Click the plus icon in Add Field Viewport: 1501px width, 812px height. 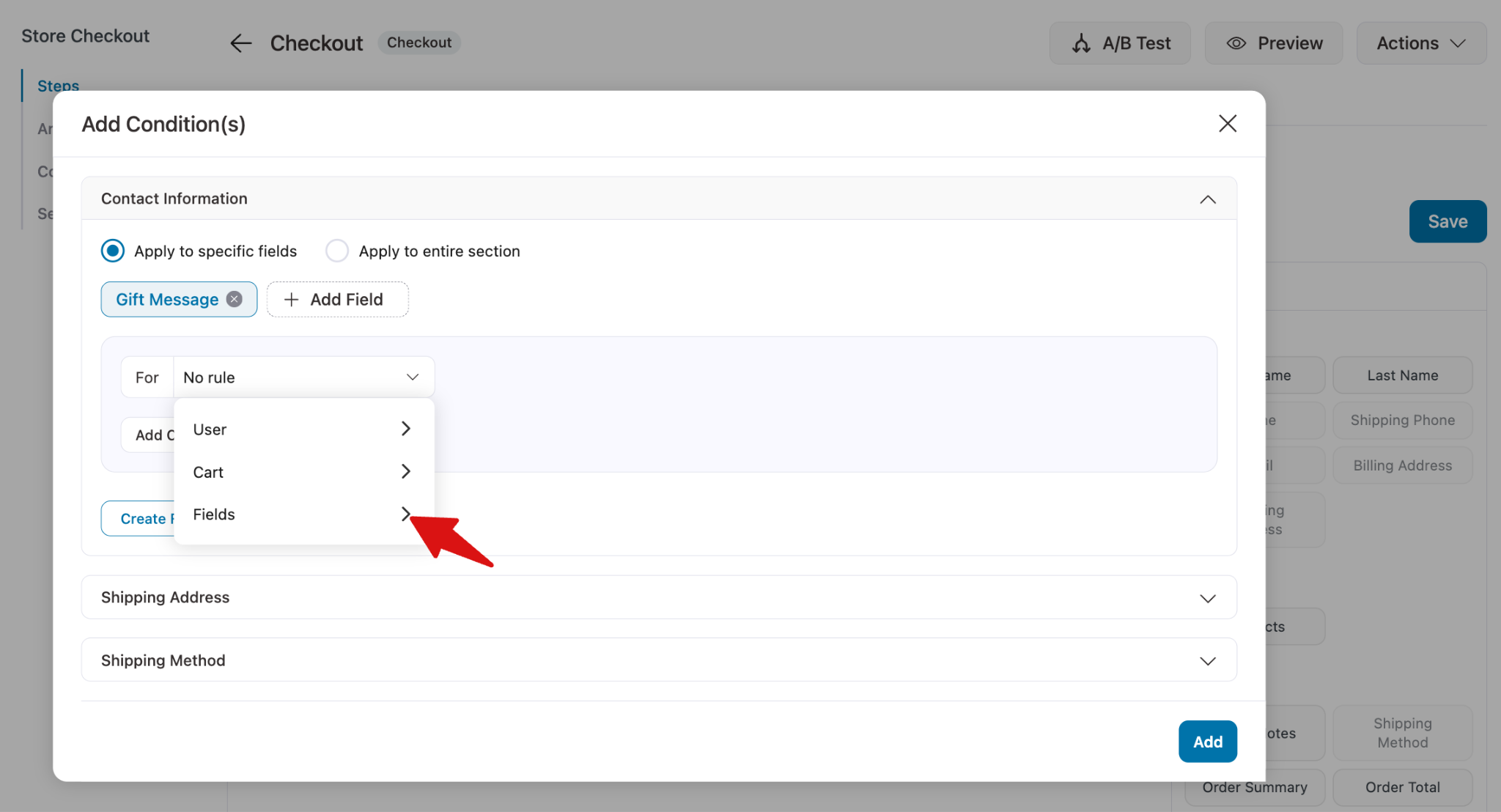291,299
